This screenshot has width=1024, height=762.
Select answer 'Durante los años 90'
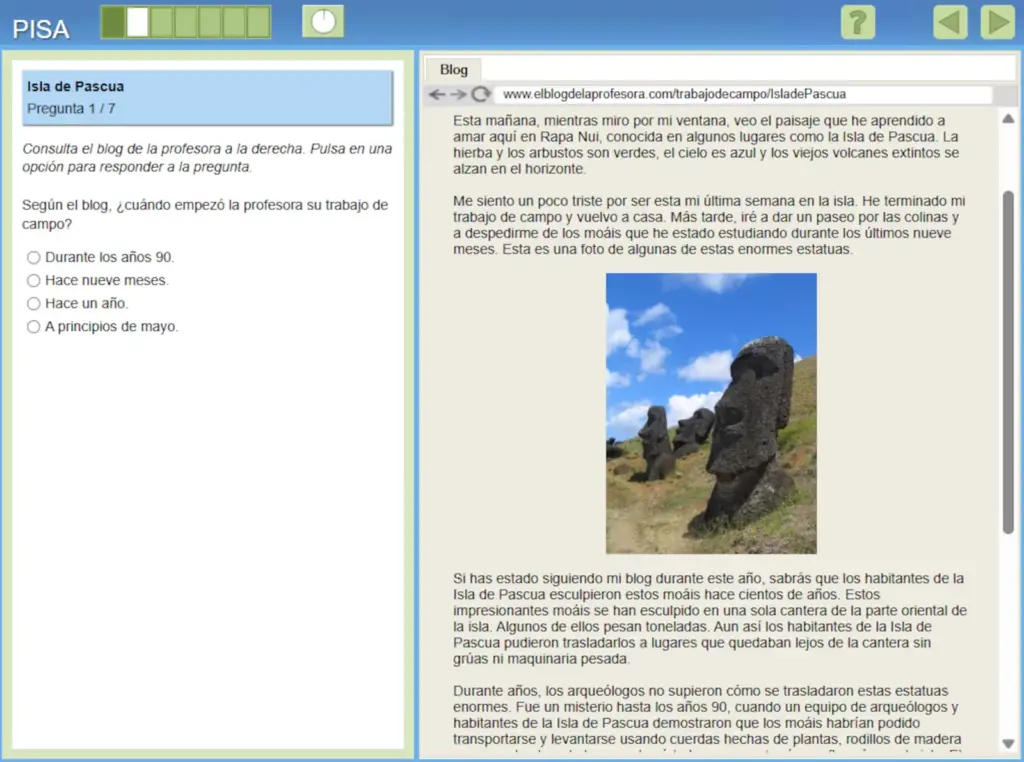click(x=33, y=257)
